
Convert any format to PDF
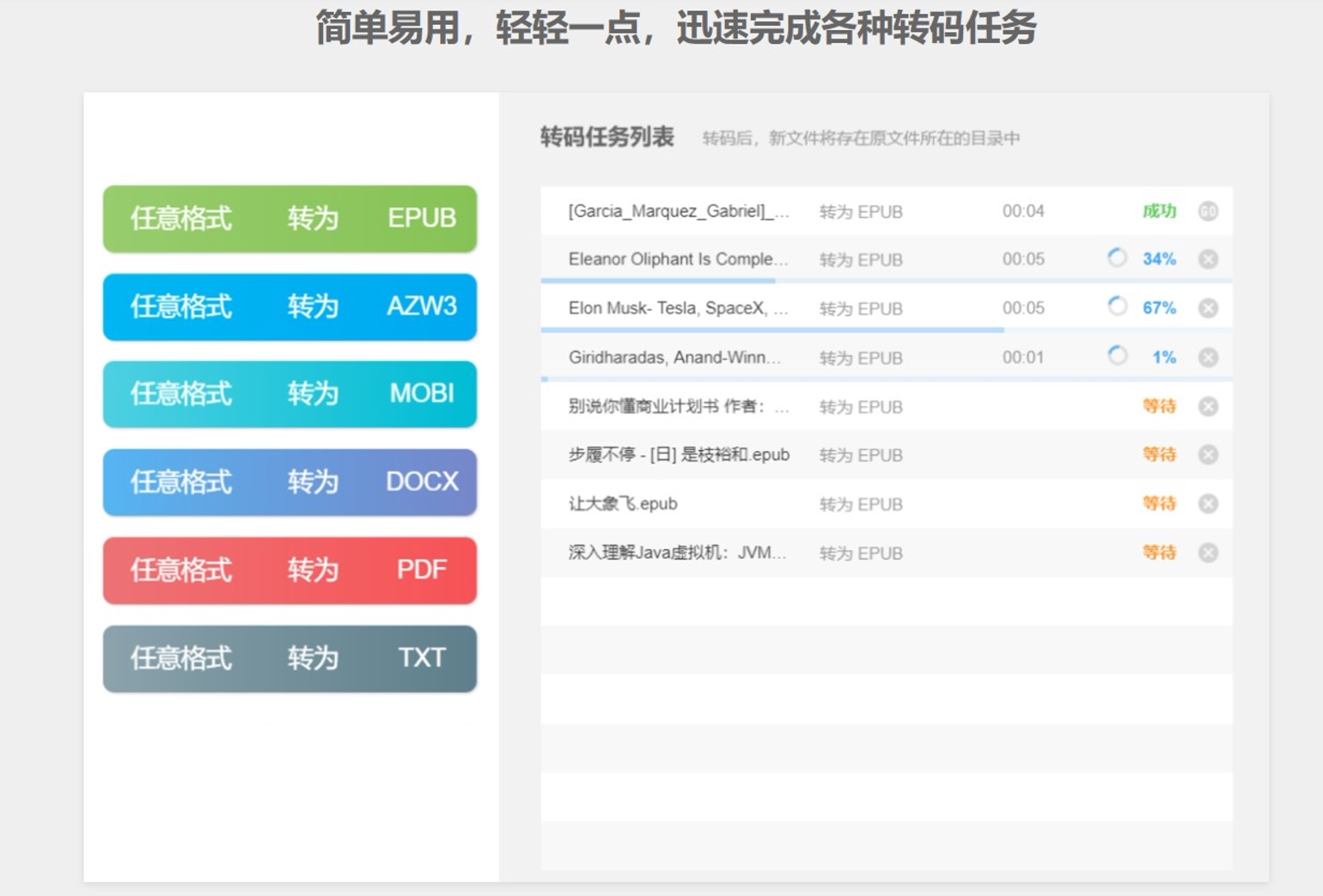[290, 570]
